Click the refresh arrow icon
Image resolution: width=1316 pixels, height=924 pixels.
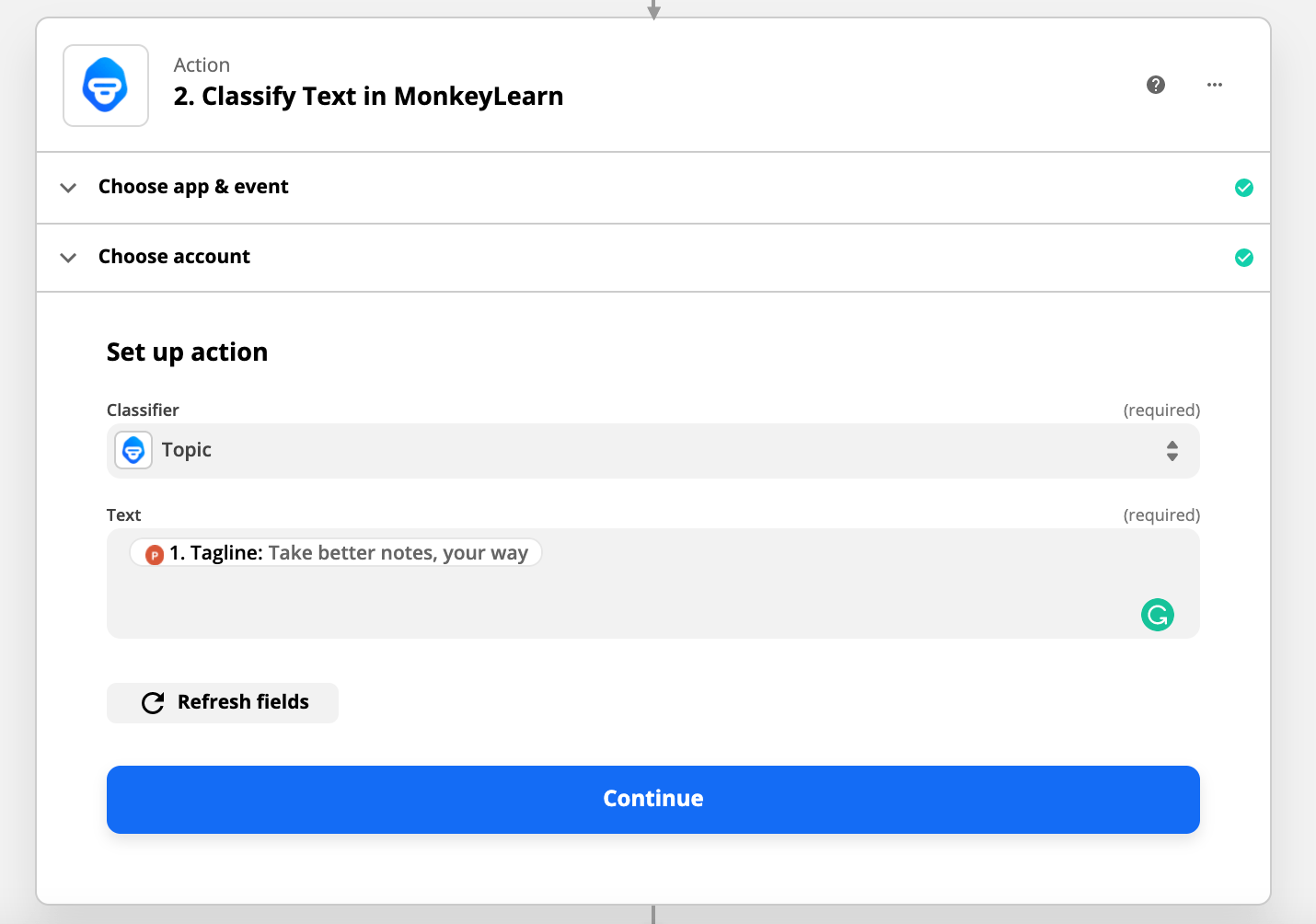[153, 703]
